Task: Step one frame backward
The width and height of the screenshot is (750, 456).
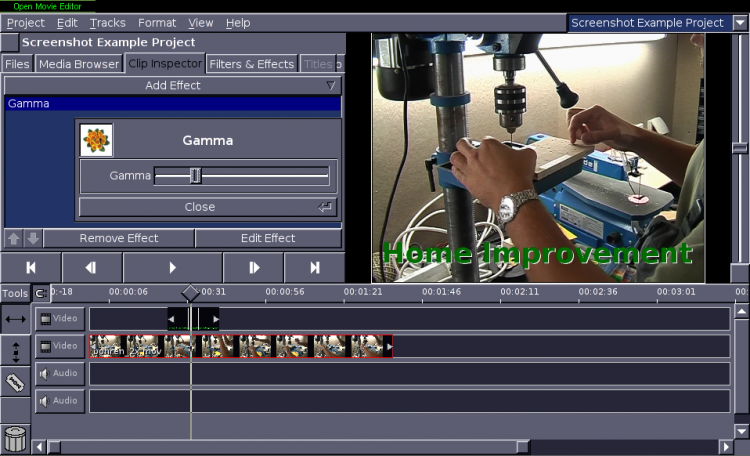Action: click(x=91, y=267)
